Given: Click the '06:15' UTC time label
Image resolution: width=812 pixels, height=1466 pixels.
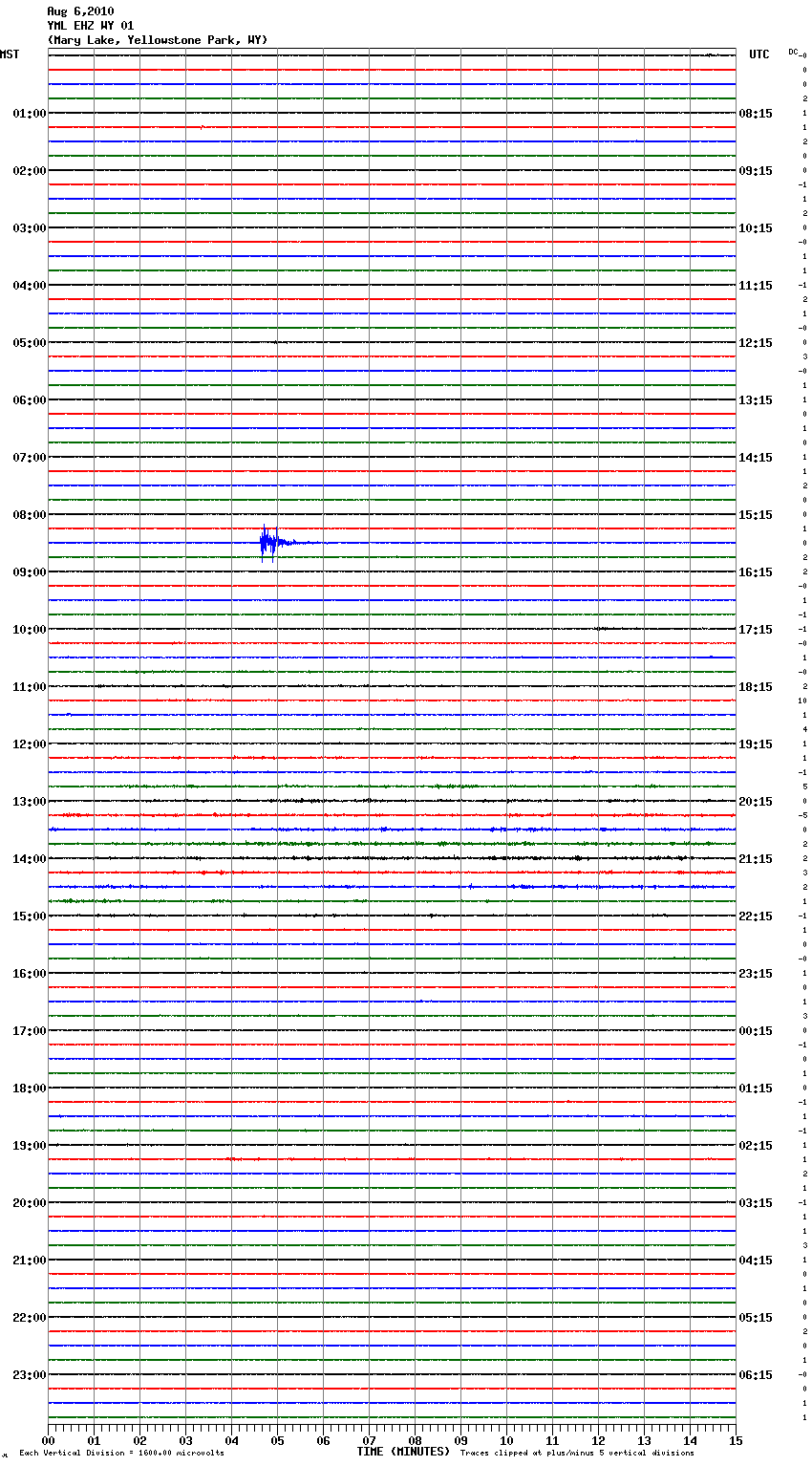Looking at the screenshot, I should point(756,1375).
